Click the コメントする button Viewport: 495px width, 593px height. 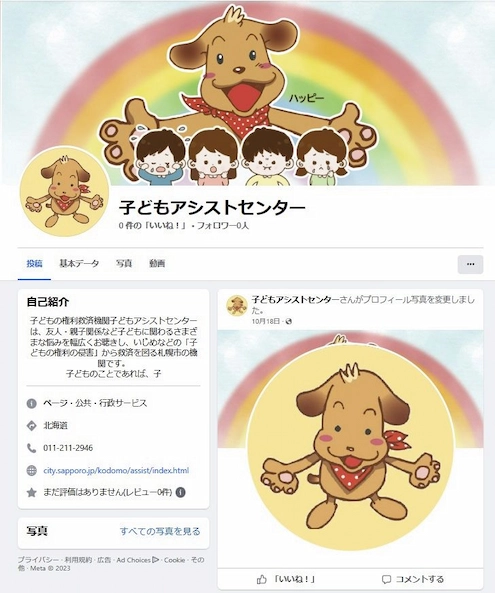coord(413,579)
